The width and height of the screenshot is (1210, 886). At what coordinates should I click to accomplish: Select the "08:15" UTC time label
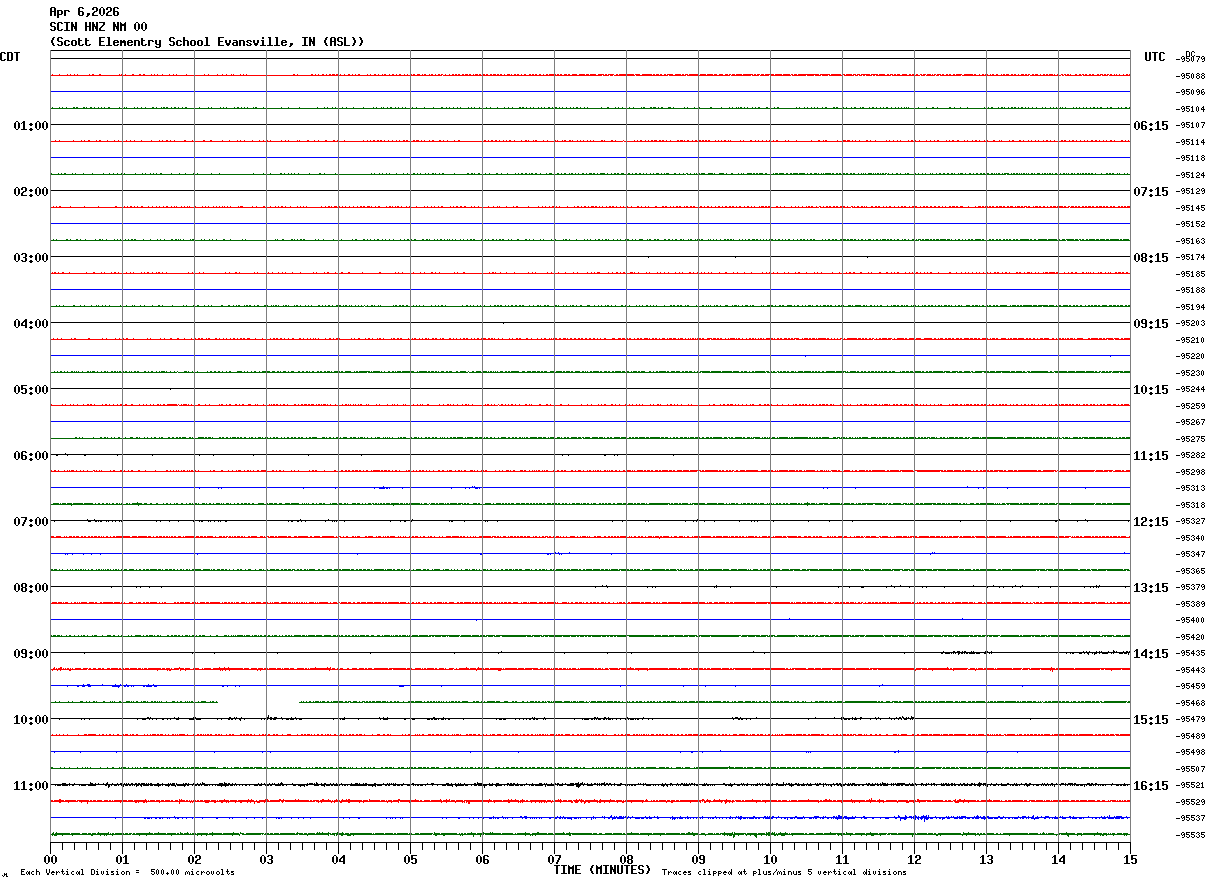tap(1150, 258)
